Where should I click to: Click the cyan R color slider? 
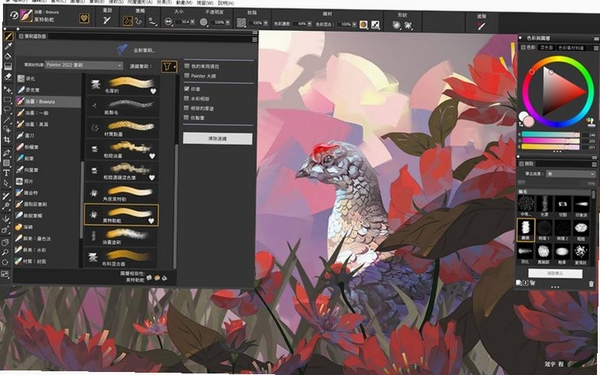coord(551,134)
